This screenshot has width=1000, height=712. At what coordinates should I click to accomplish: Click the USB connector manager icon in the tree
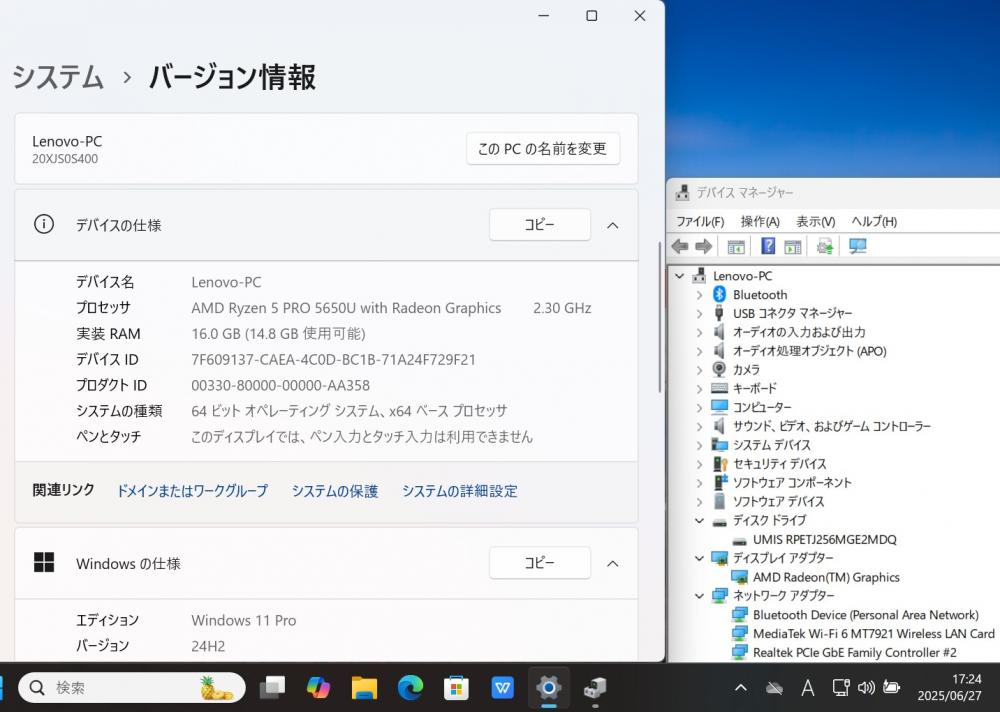[719, 313]
